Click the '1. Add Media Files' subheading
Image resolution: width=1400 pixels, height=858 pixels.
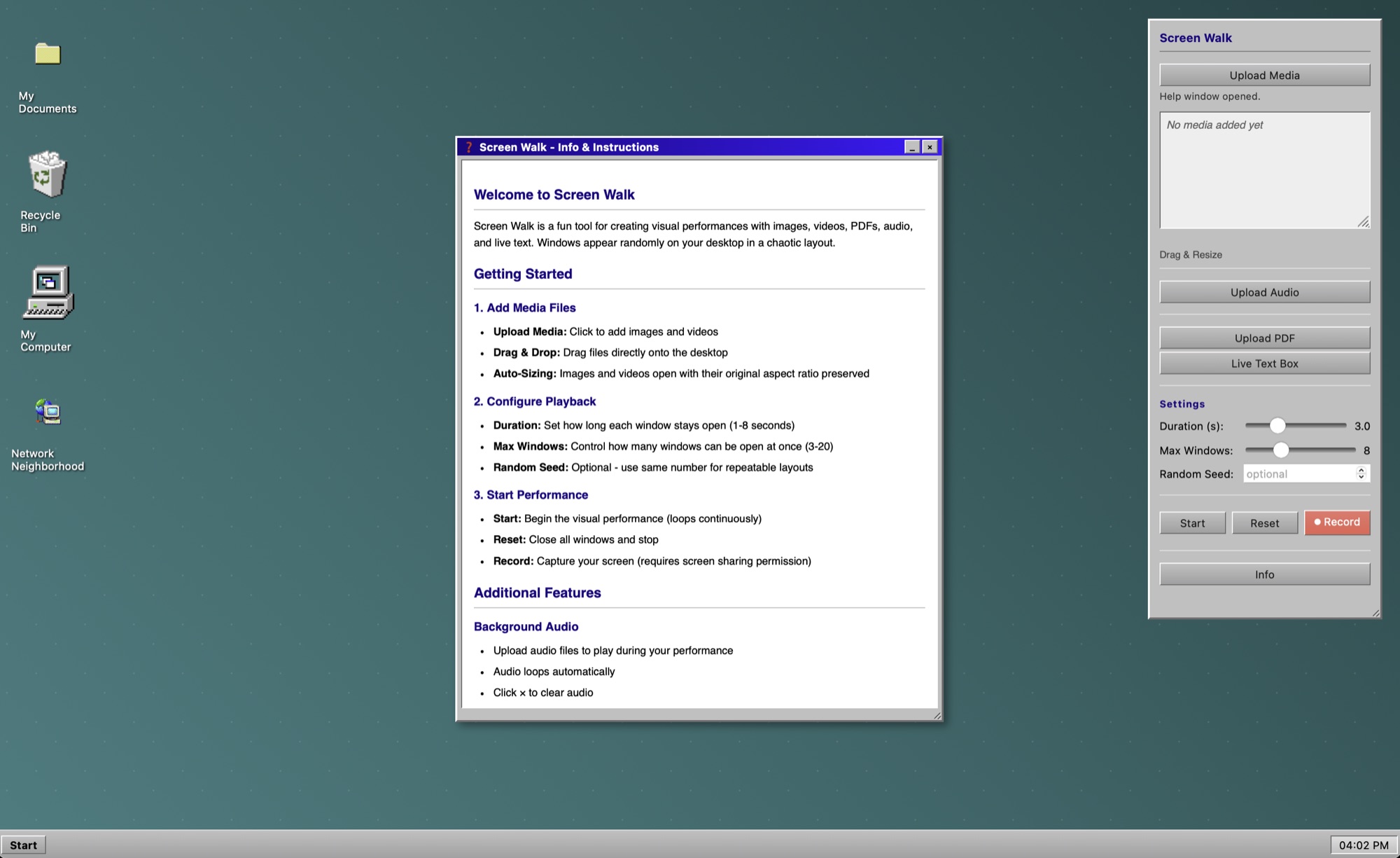point(524,307)
